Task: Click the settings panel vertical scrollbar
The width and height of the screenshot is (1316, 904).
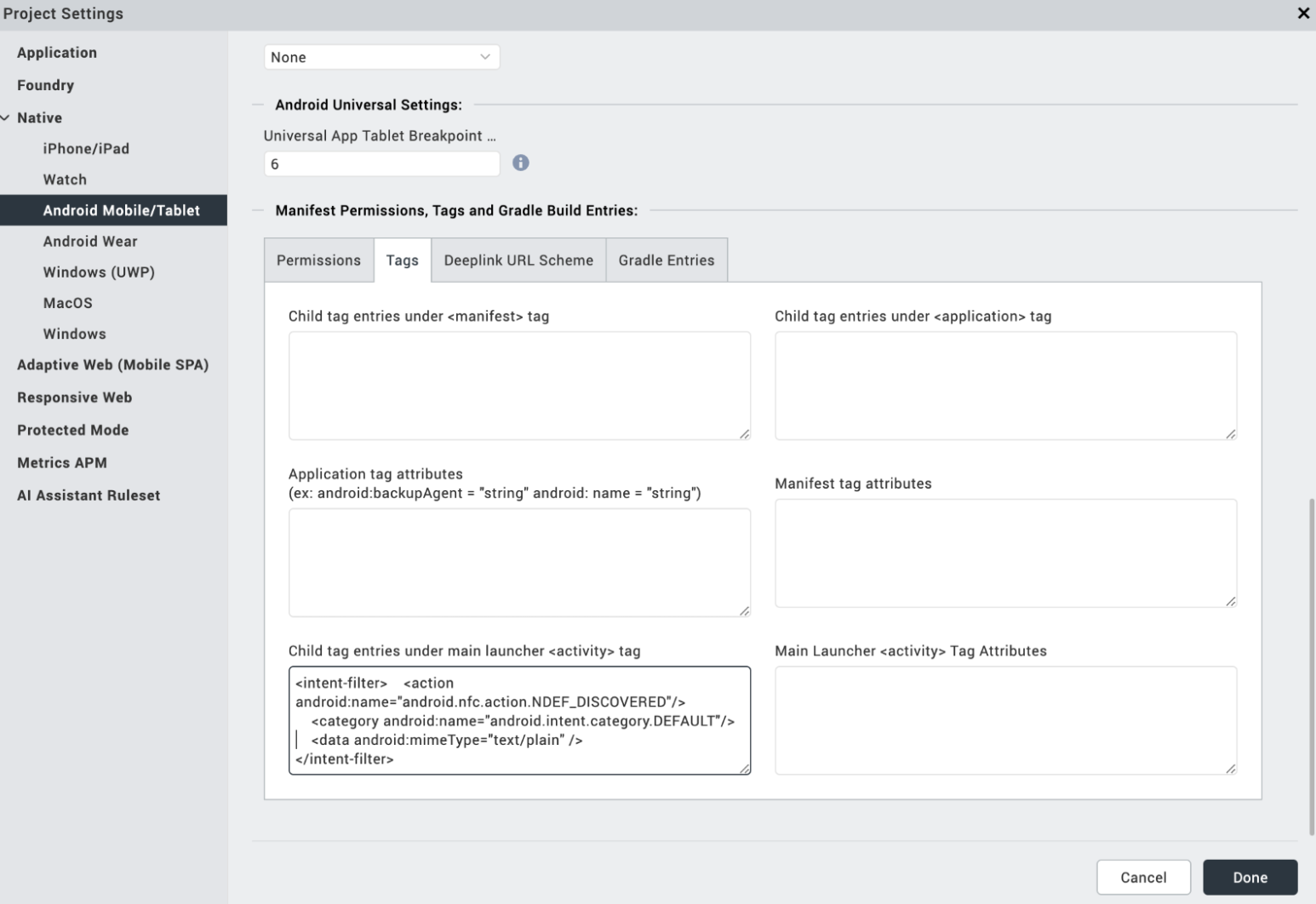Action: [1312, 664]
